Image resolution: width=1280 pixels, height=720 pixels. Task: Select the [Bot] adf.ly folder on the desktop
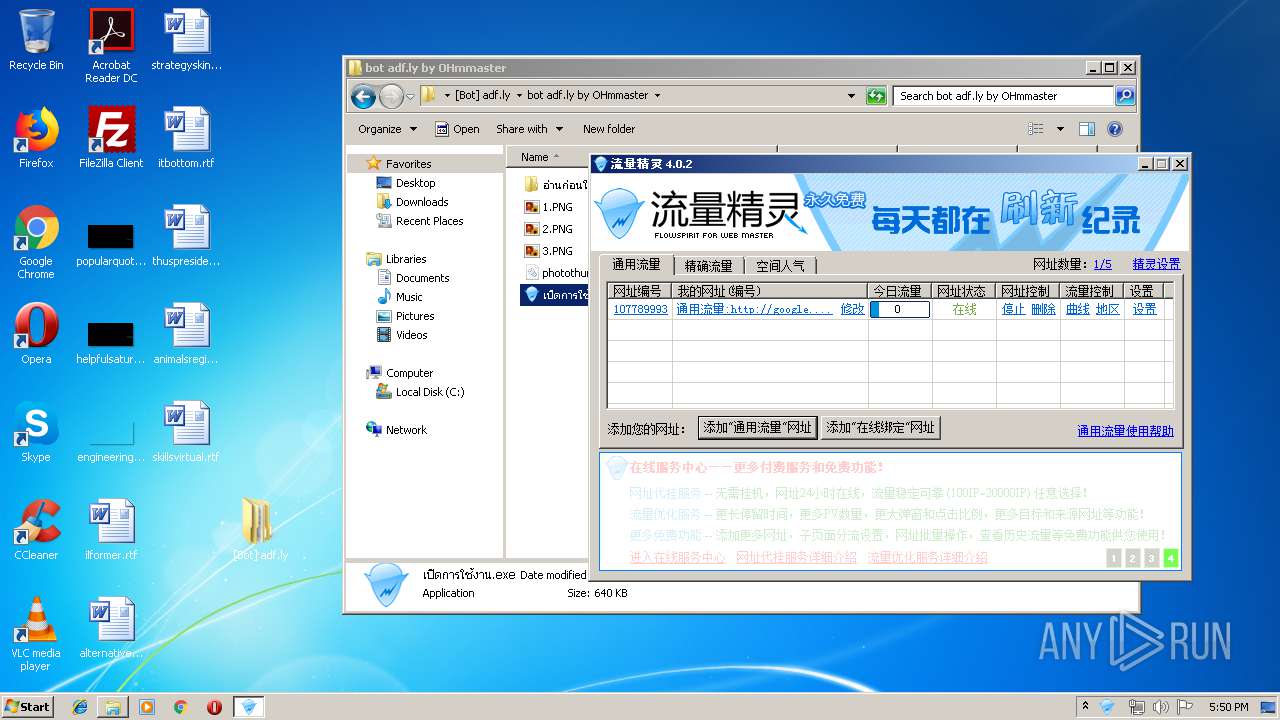[x=259, y=530]
